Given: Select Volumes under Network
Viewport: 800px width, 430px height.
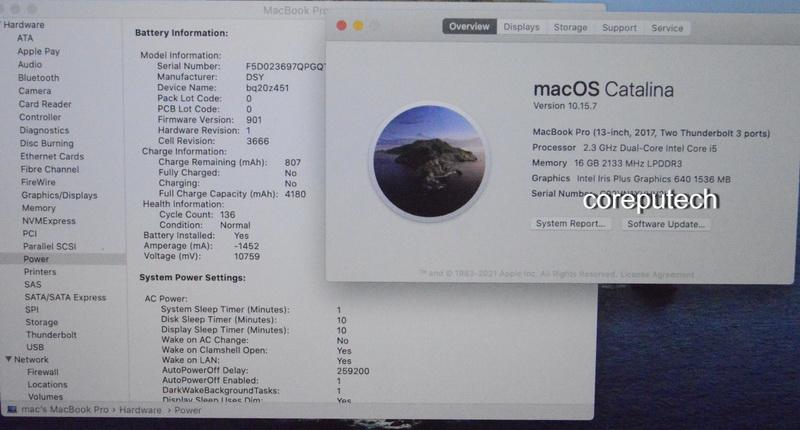Looking at the screenshot, I should pyautogui.click(x=45, y=396).
